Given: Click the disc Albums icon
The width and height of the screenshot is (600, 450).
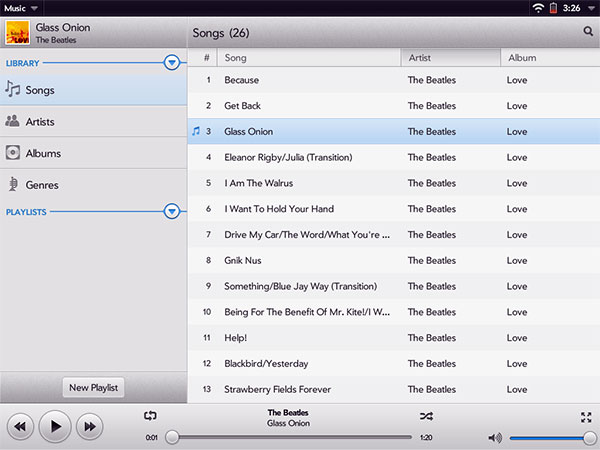Looking at the screenshot, I should [x=13, y=153].
